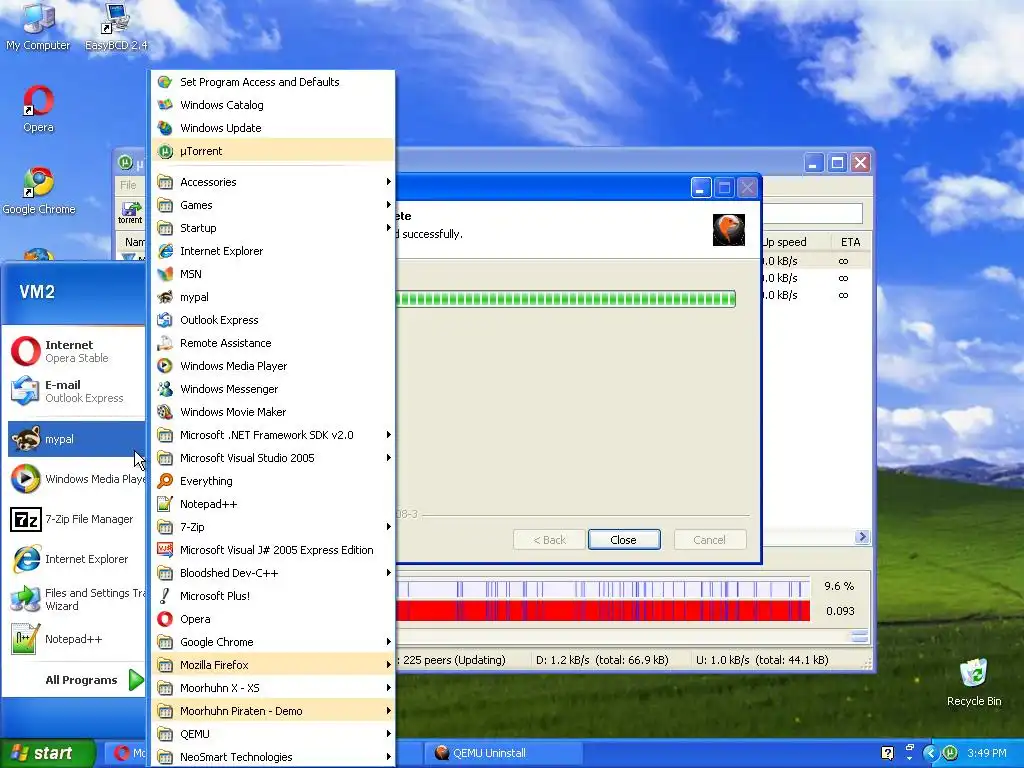Click the Windows Media Player icon in All Programs

[x=165, y=366]
